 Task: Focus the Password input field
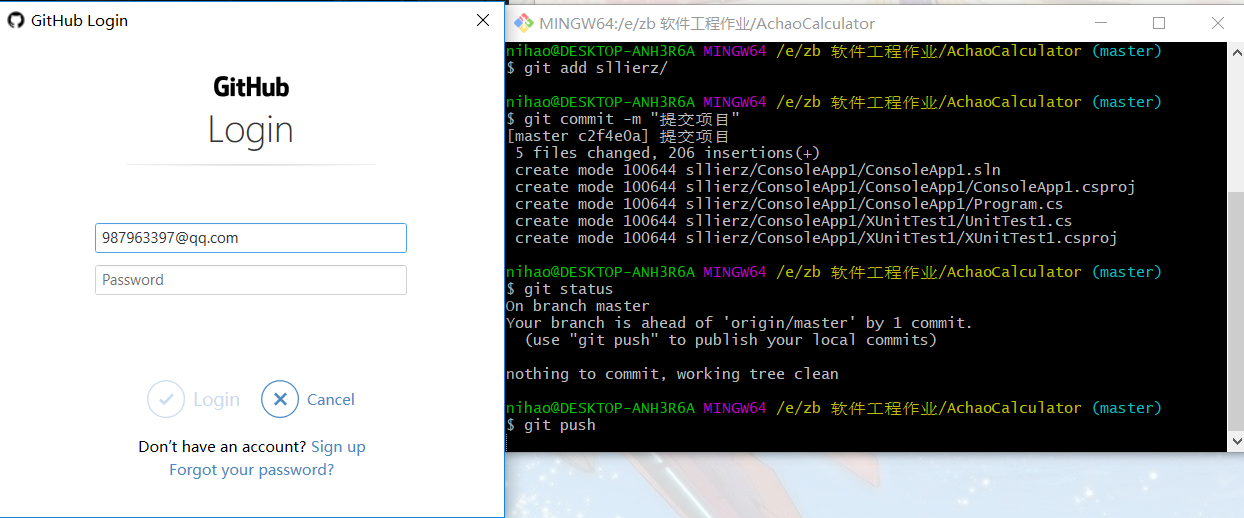[251, 280]
